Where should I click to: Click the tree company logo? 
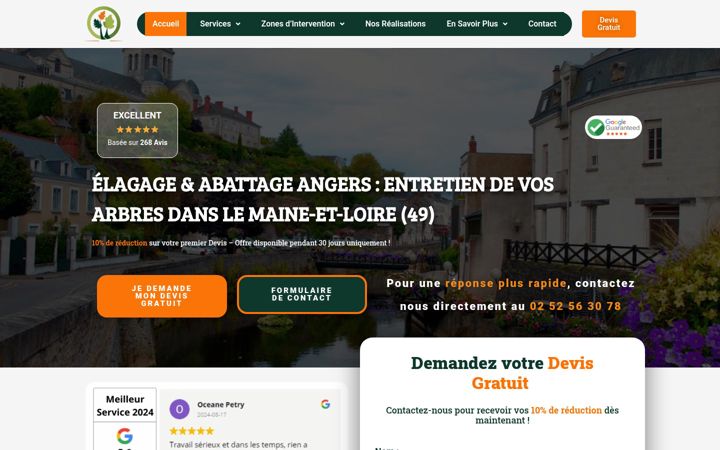pyautogui.click(x=104, y=23)
